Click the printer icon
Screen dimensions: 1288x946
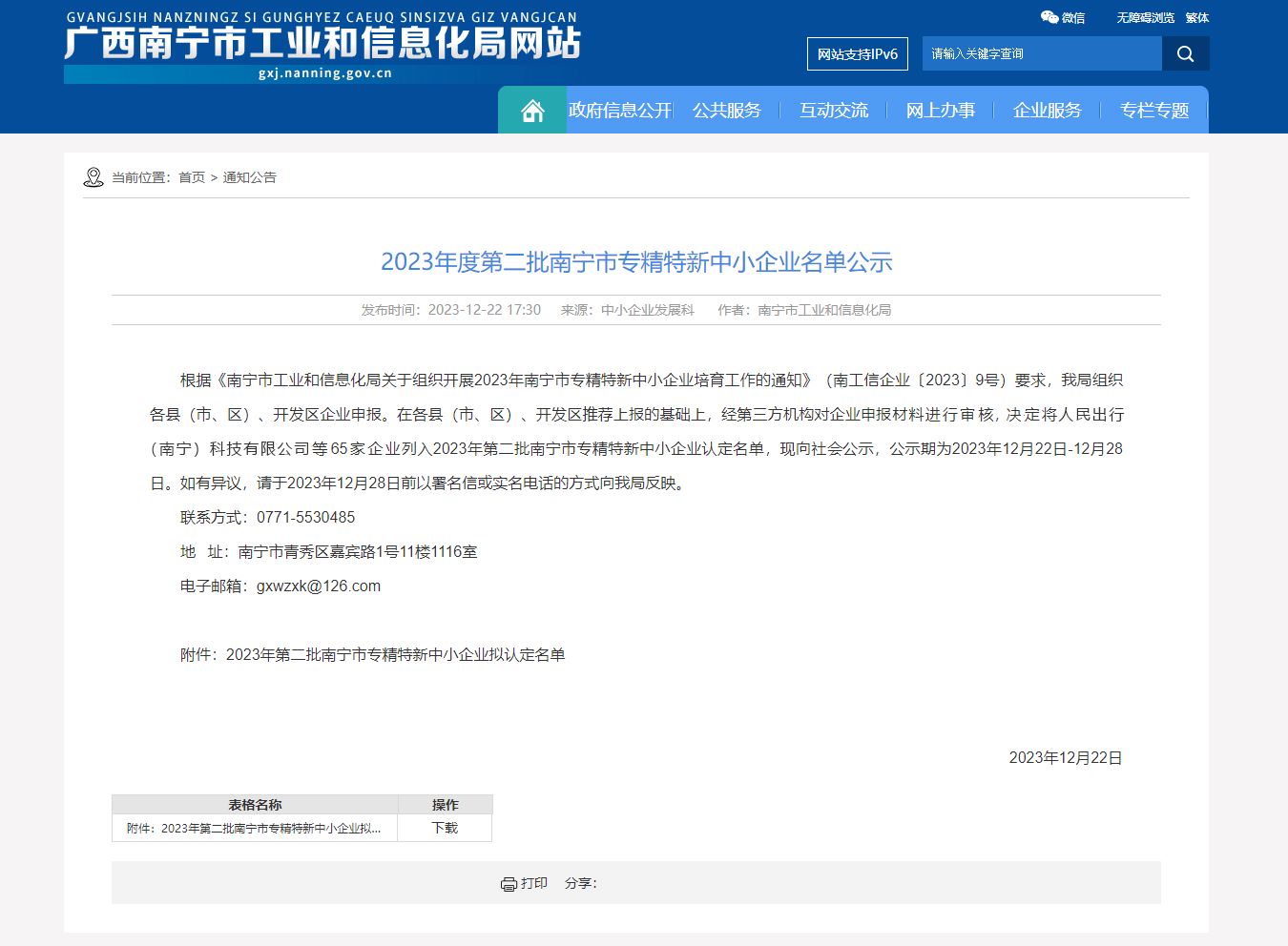[509, 884]
